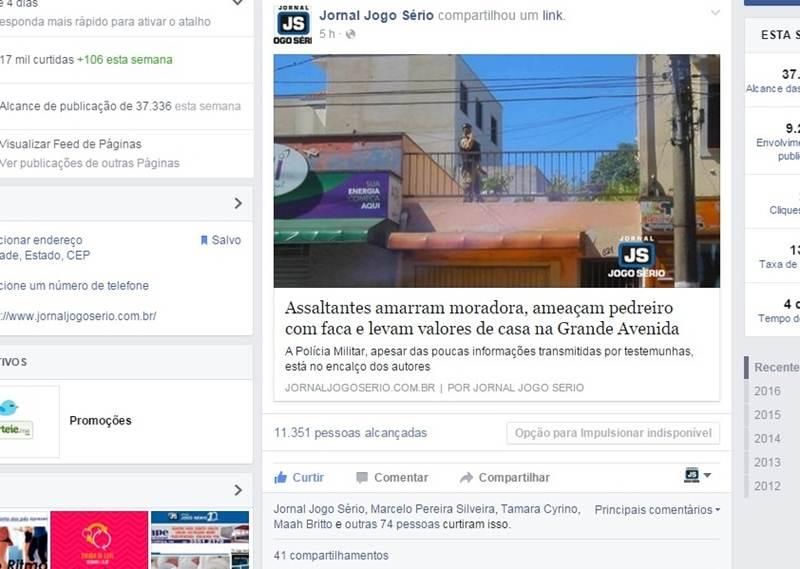800x569 pixels.
Task: Click the jornaljogoserio.com.br website link
Action: tap(78, 316)
